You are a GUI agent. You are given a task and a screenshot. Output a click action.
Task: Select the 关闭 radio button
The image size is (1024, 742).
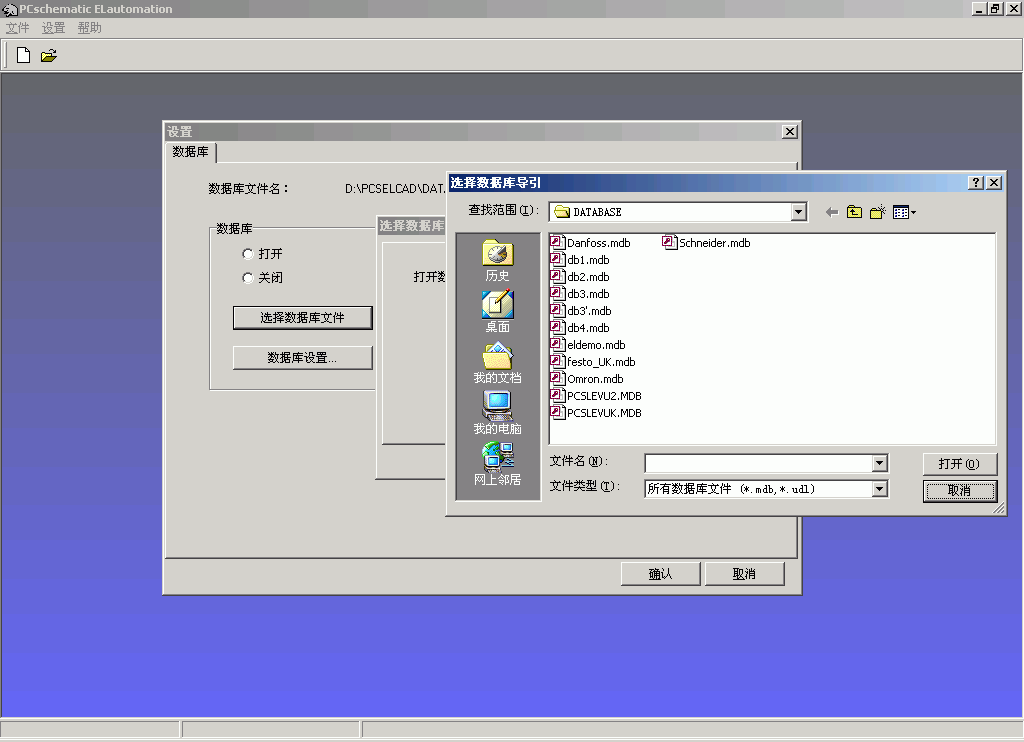(x=248, y=278)
